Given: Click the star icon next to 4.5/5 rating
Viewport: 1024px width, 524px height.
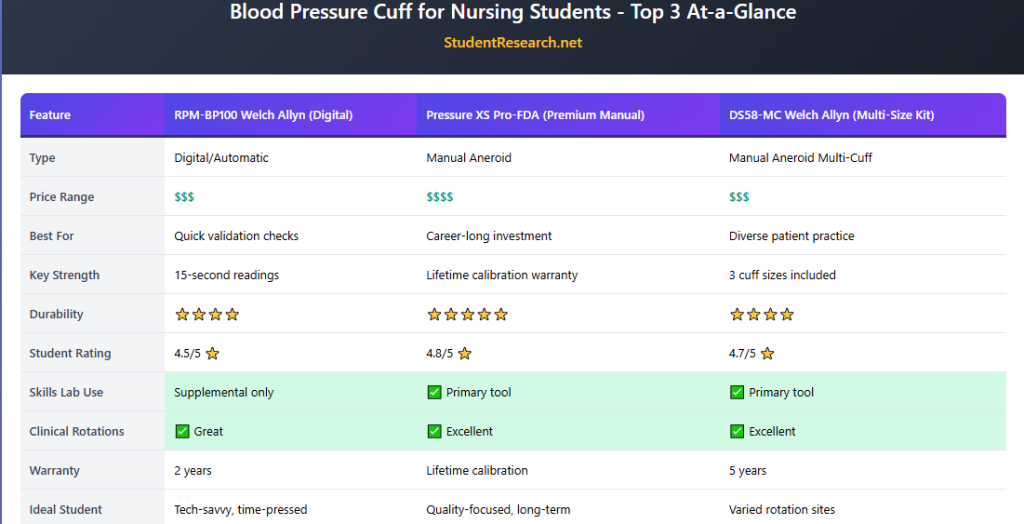Looking at the screenshot, I should point(212,353).
